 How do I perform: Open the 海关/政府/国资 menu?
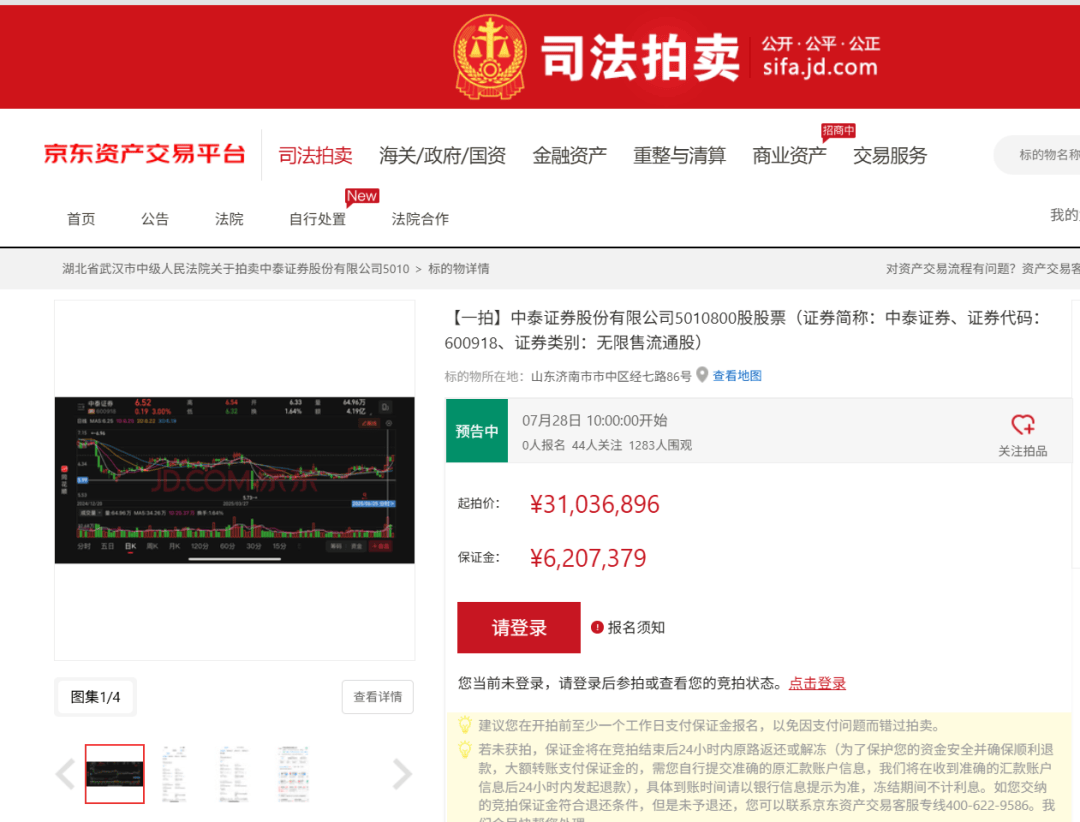[x=442, y=156]
